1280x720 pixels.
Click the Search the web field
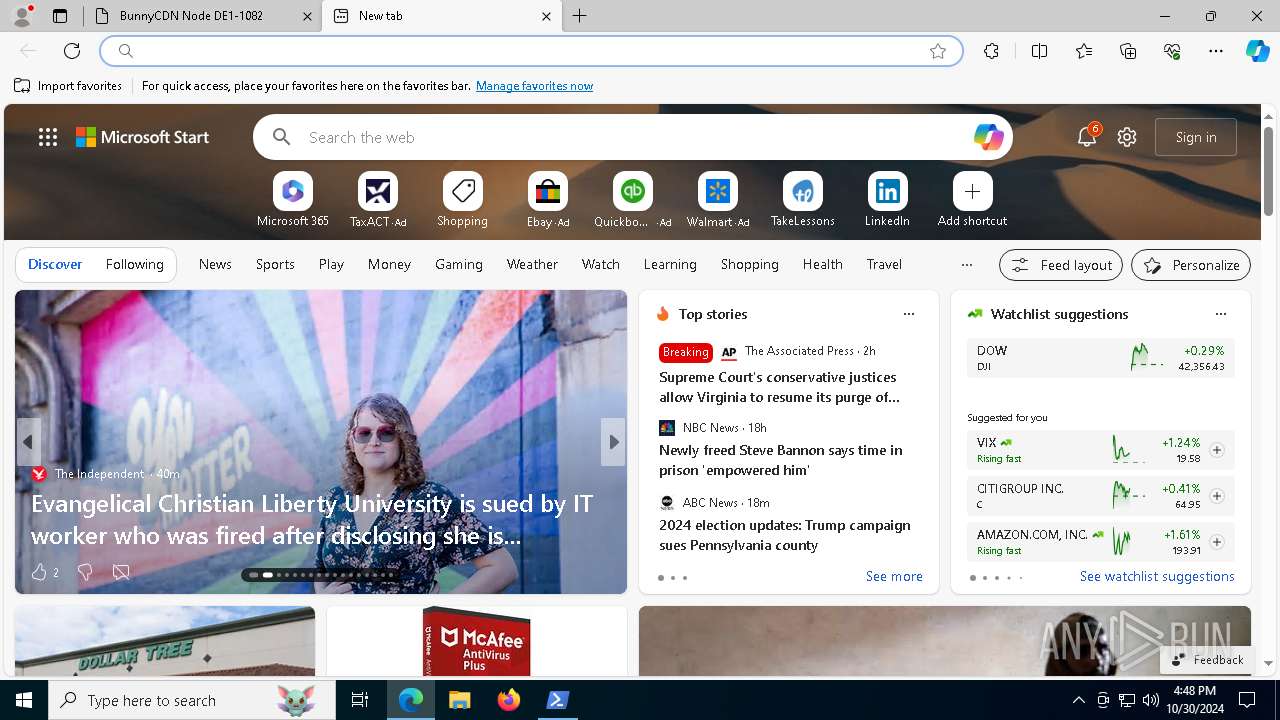632,137
